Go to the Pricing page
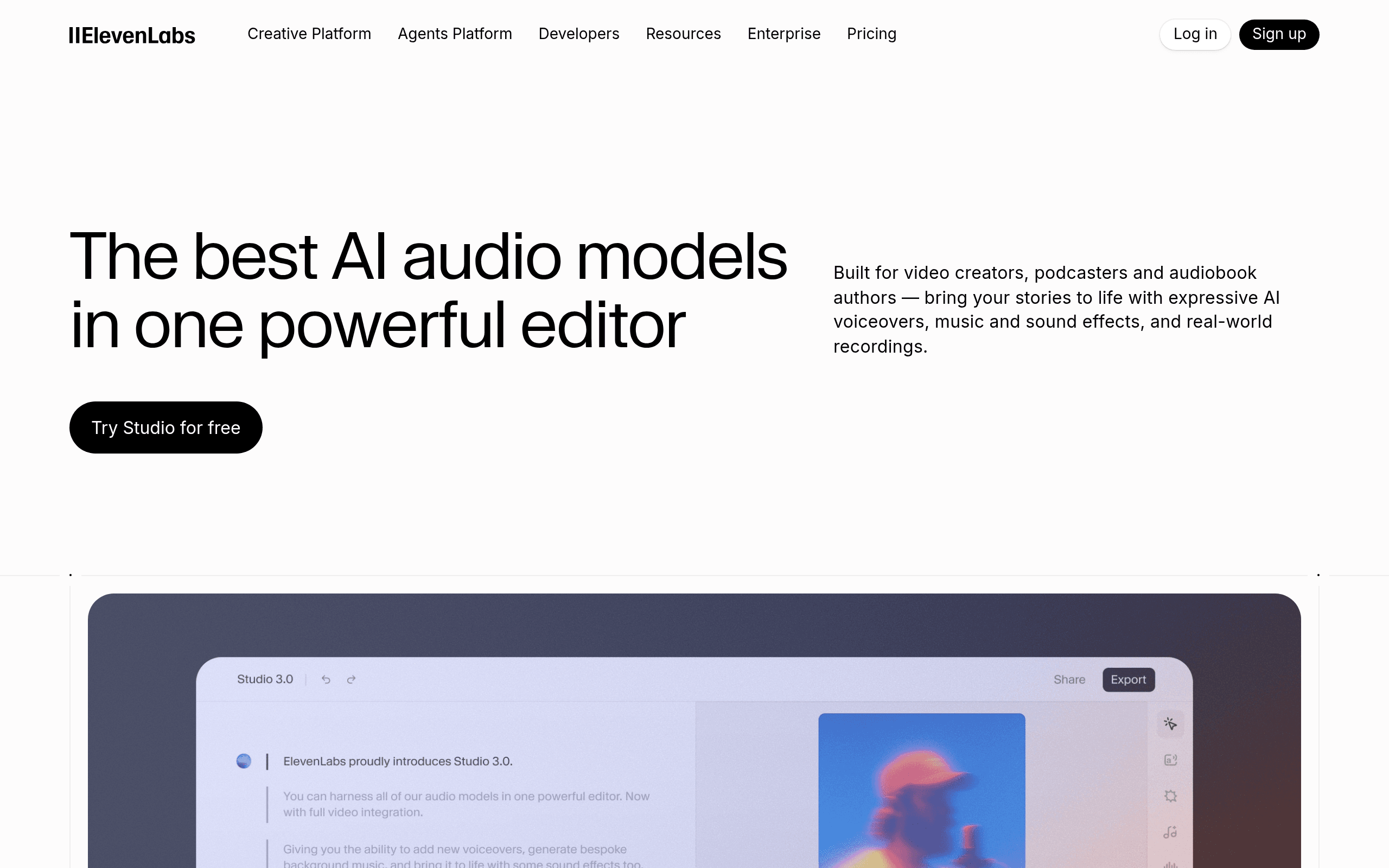 click(x=871, y=34)
